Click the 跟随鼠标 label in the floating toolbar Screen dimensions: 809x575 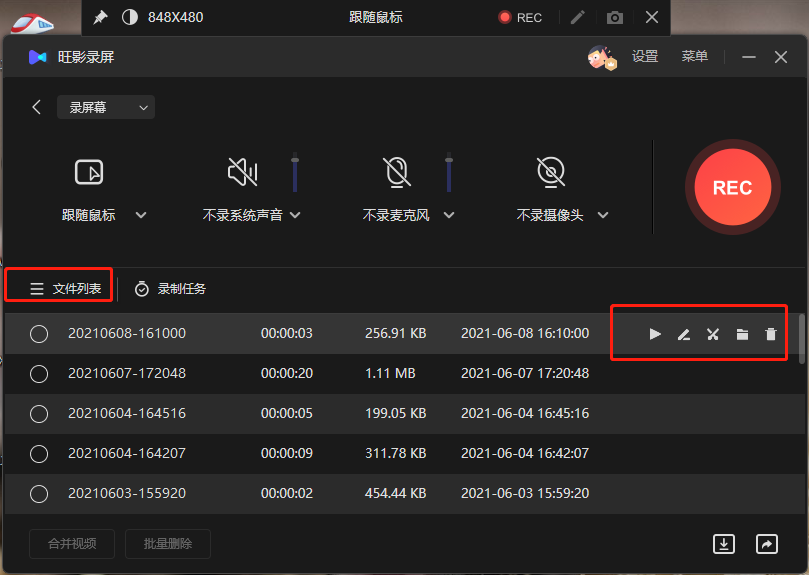(x=376, y=18)
